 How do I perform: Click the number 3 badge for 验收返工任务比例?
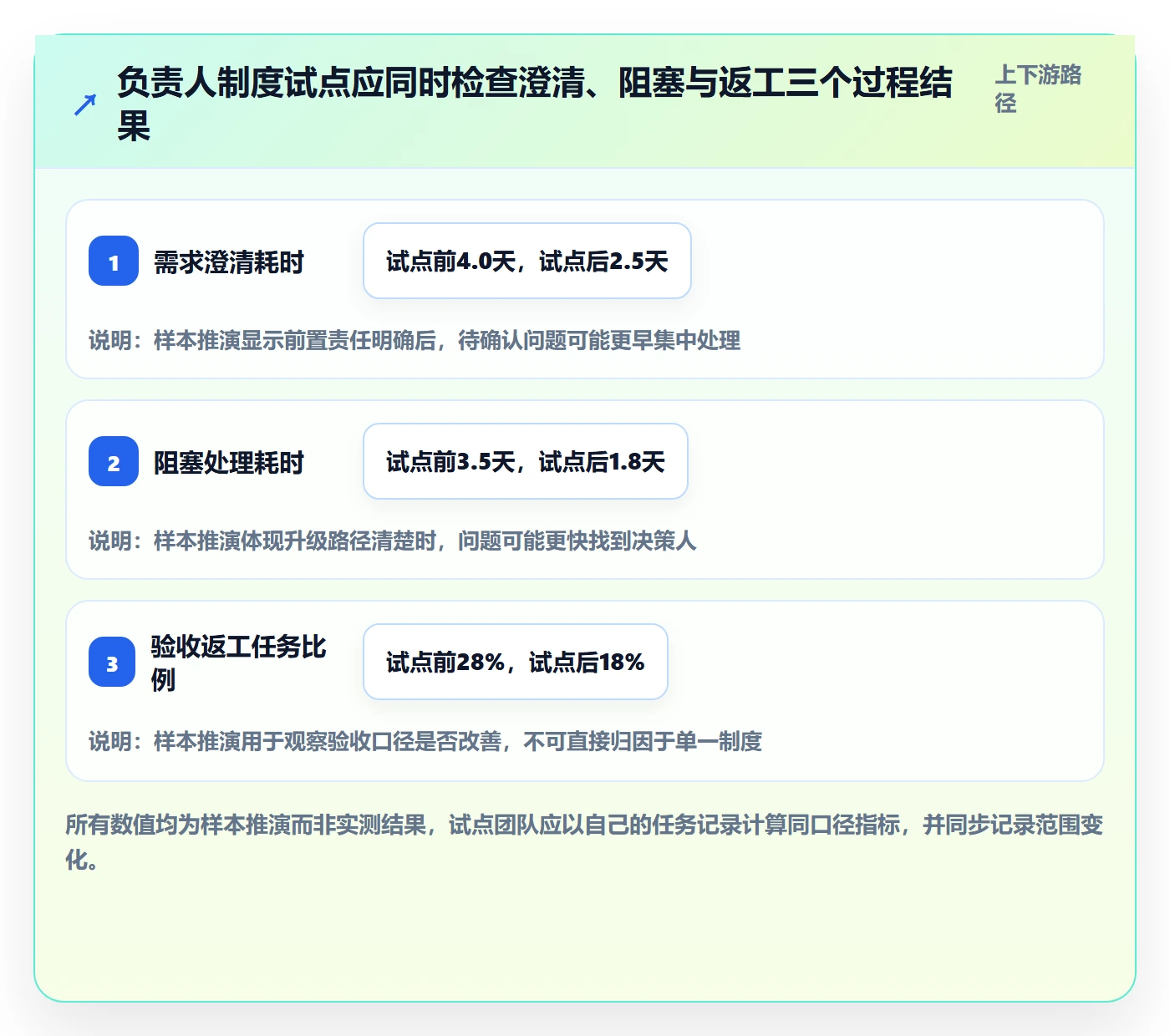click(112, 662)
